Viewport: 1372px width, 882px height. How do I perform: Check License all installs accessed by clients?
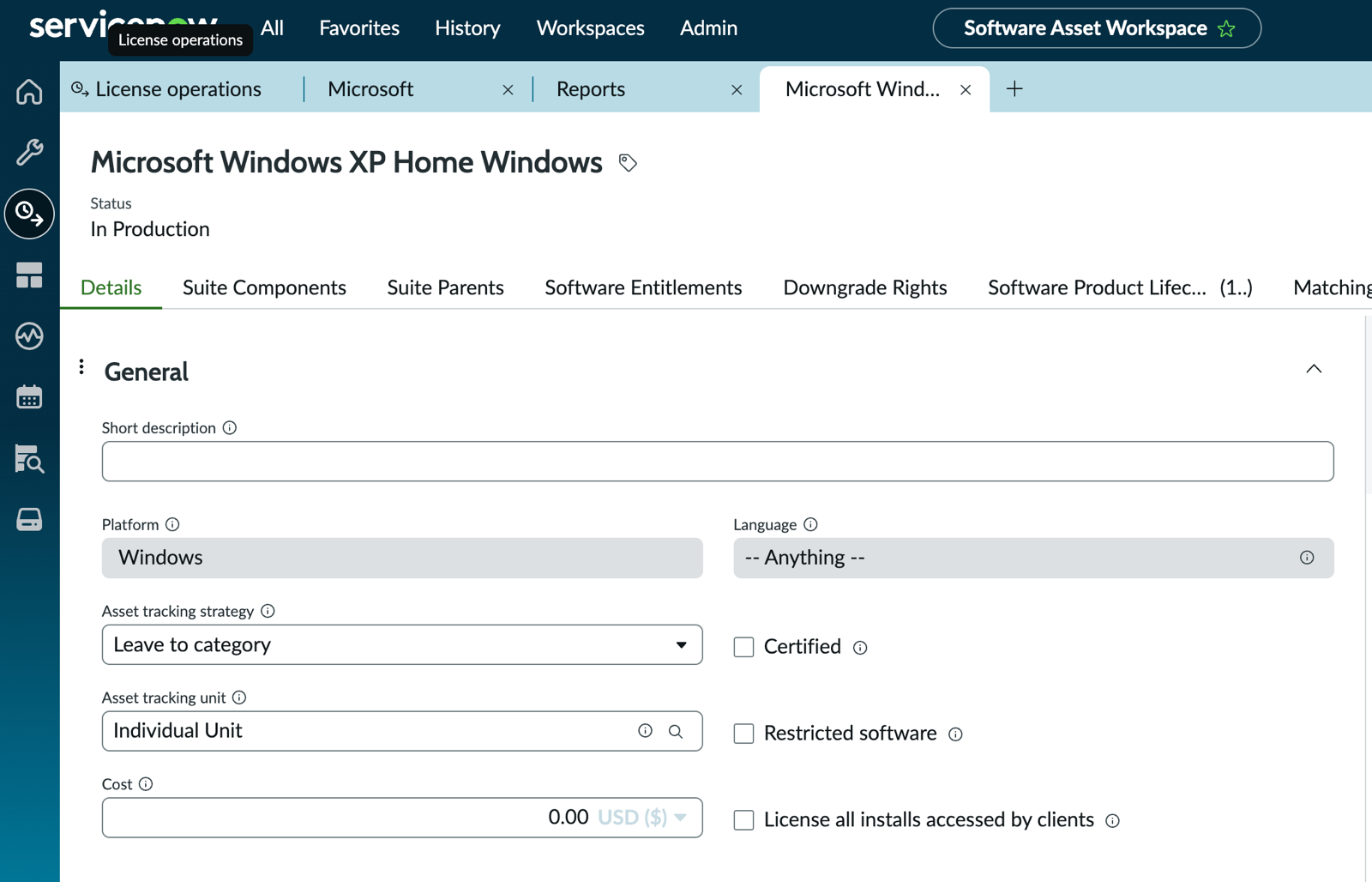(743, 820)
